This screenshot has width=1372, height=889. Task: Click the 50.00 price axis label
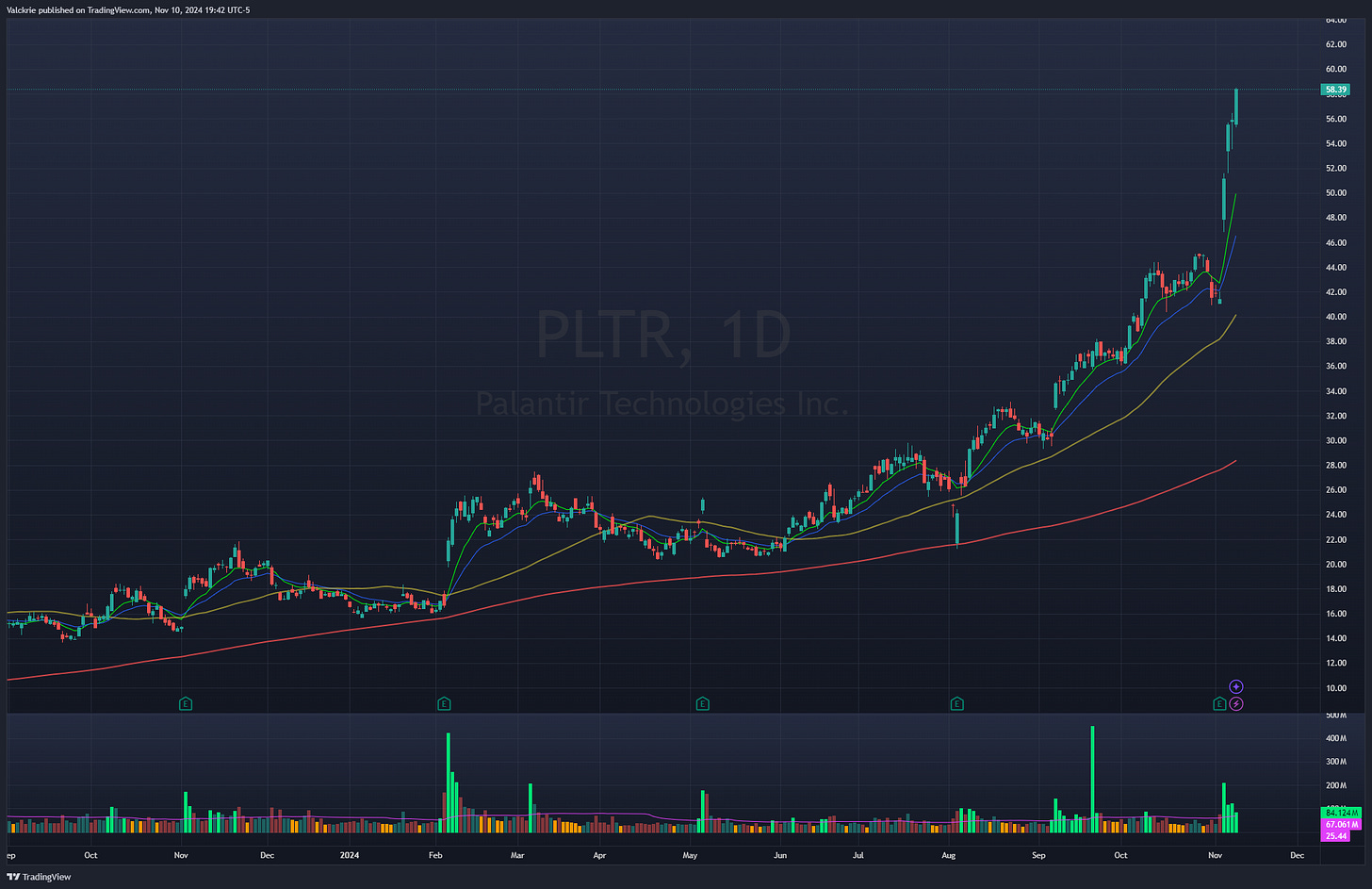pos(1335,192)
